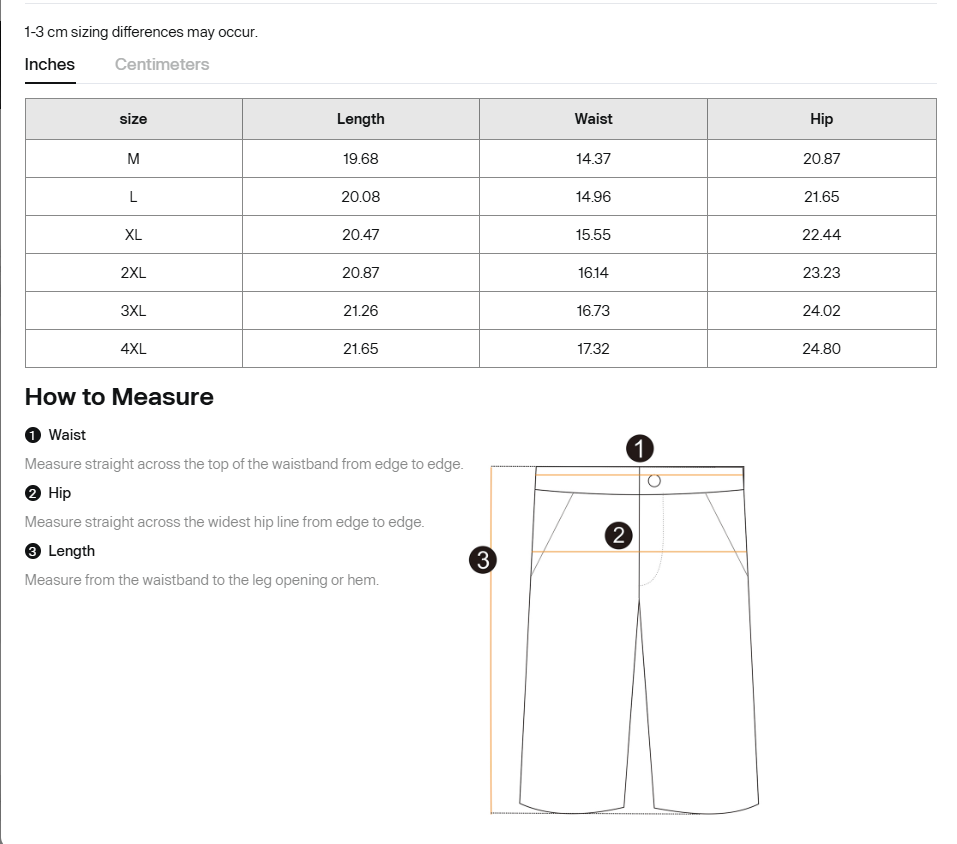Click number 2 marker on shorts diagram
This screenshot has height=844, width=957.
619,535
